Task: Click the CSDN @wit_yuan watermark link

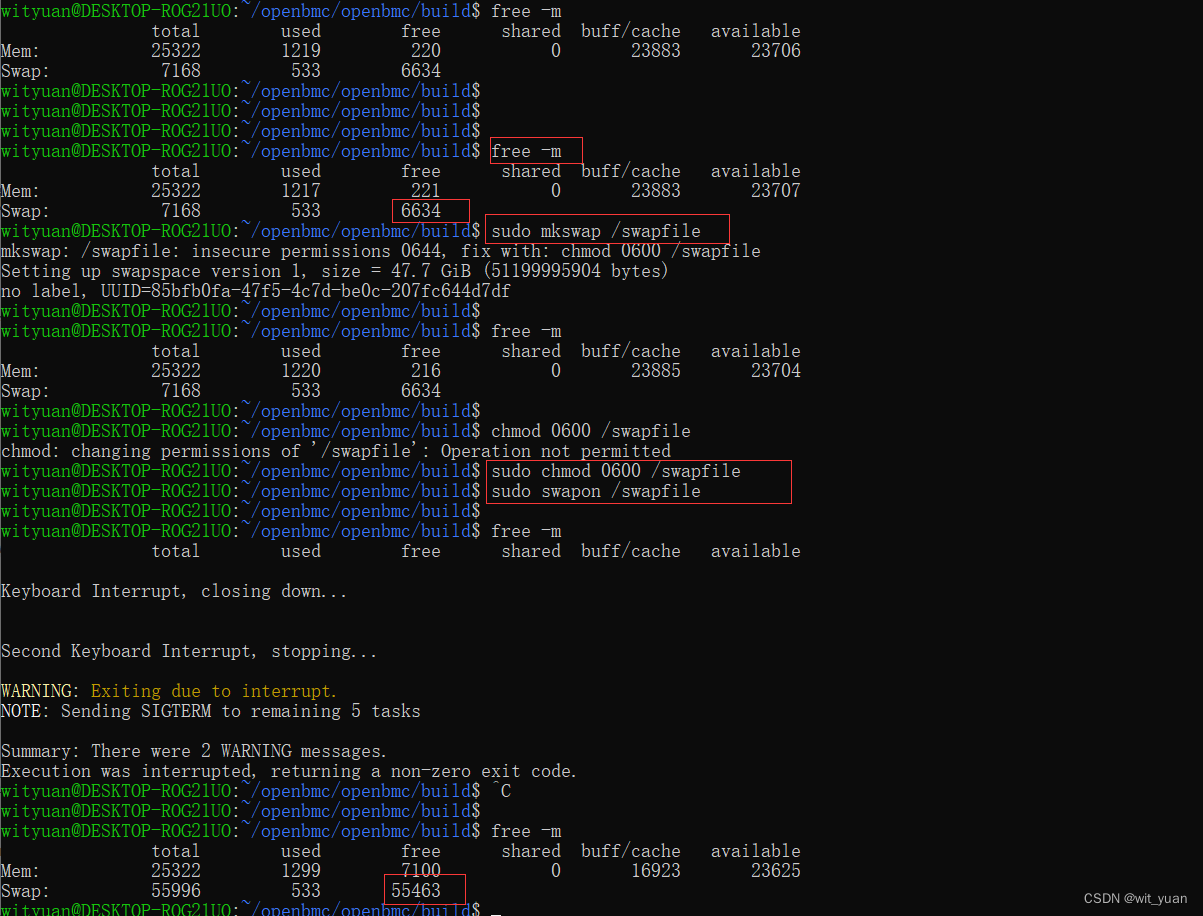Action: (1135, 899)
